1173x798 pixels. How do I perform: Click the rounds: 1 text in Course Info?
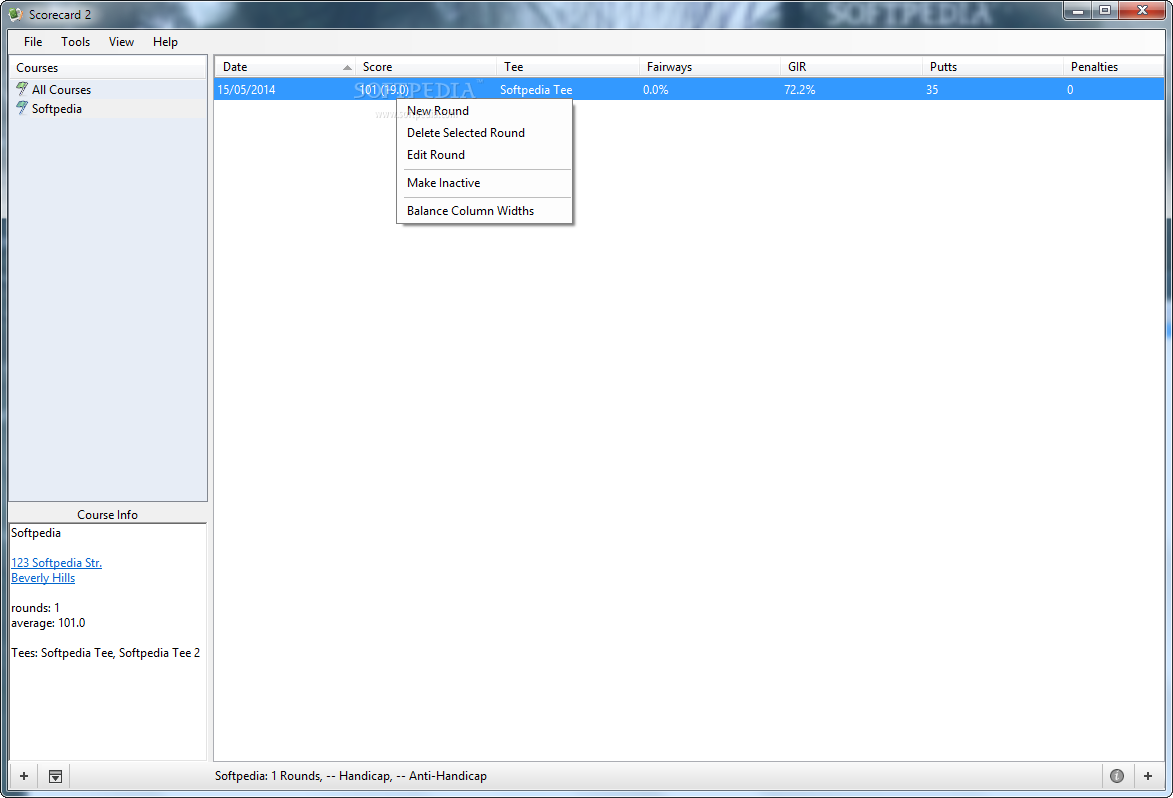(35, 607)
